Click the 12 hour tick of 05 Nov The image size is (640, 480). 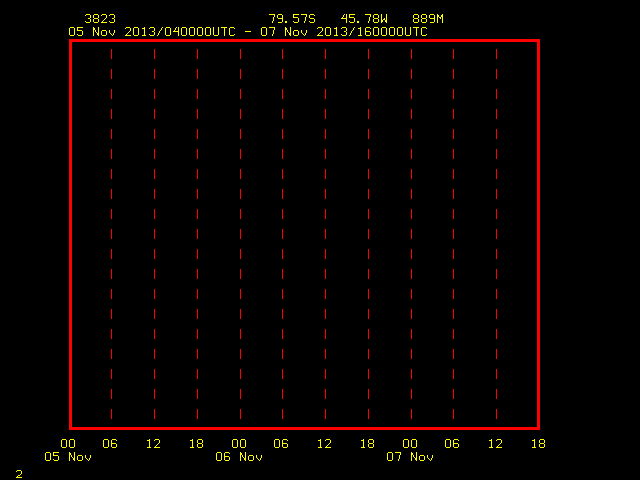[x=153, y=444]
